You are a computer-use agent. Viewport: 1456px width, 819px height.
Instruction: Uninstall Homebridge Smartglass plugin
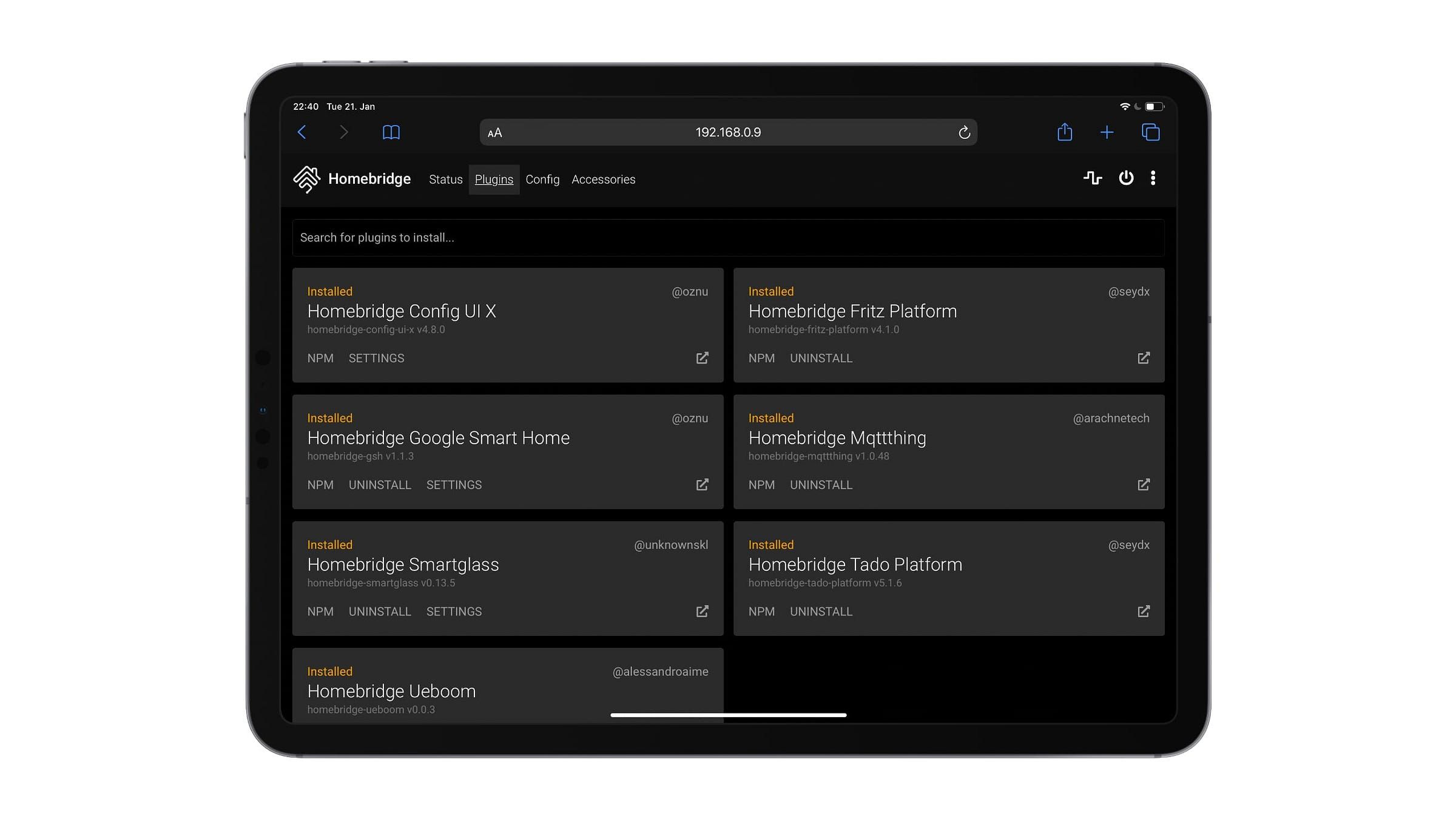click(380, 612)
